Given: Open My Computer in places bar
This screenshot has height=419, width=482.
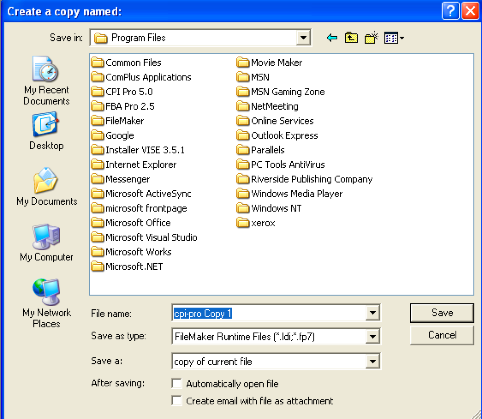Looking at the screenshot, I should 46,243.
